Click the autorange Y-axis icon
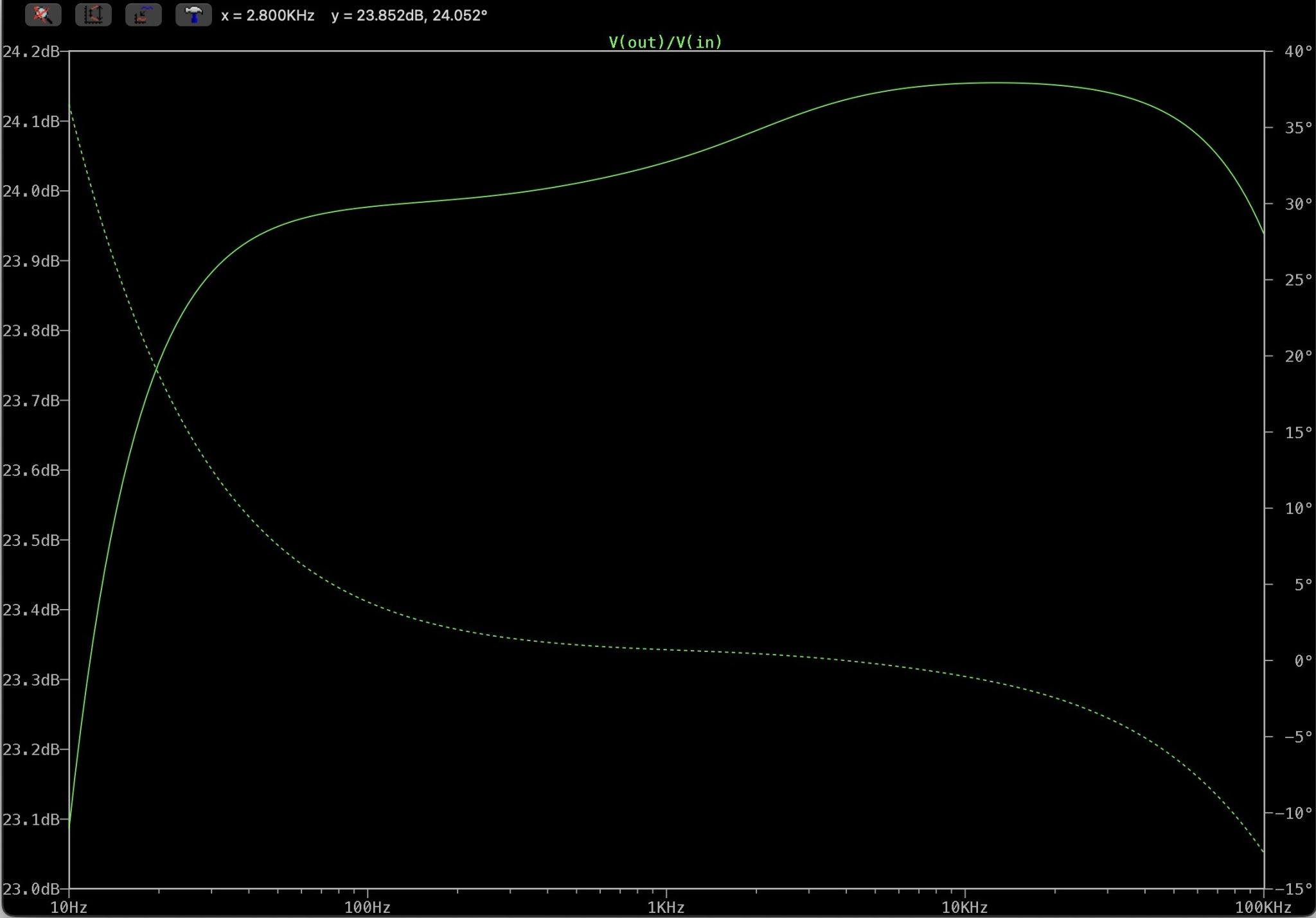The width and height of the screenshot is (1316, 918). point(93,15)
